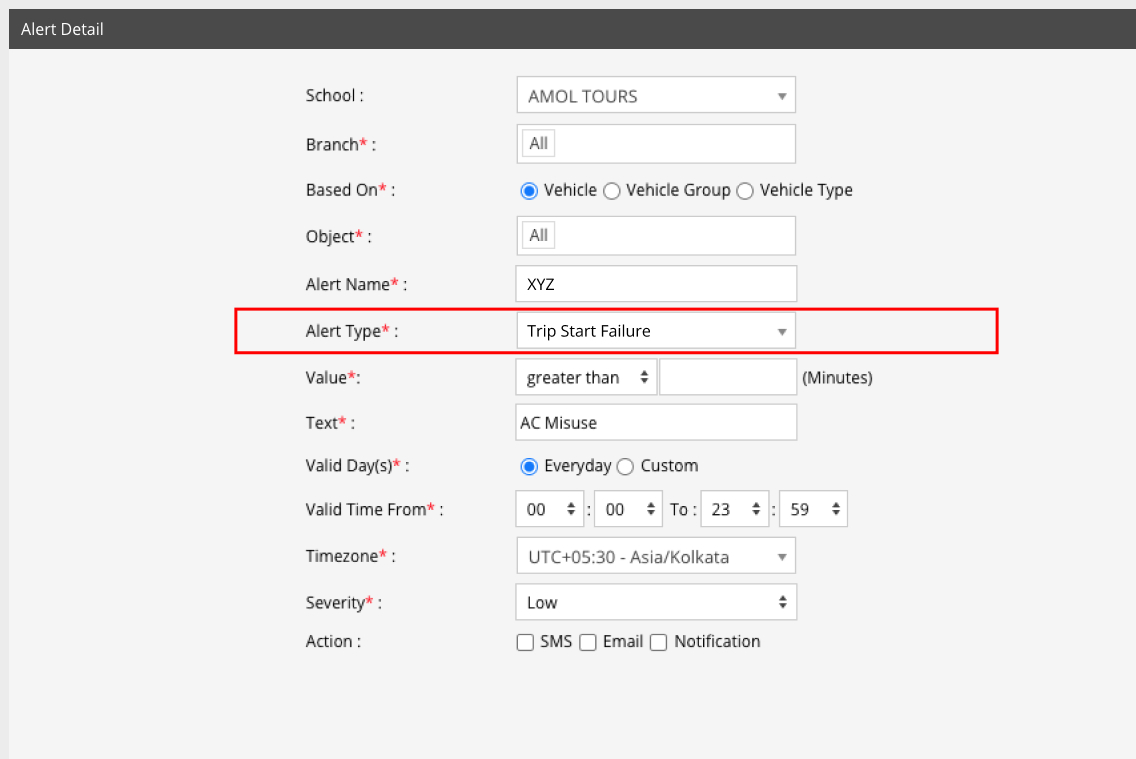Check the Email action checkbox

[588, 643]
